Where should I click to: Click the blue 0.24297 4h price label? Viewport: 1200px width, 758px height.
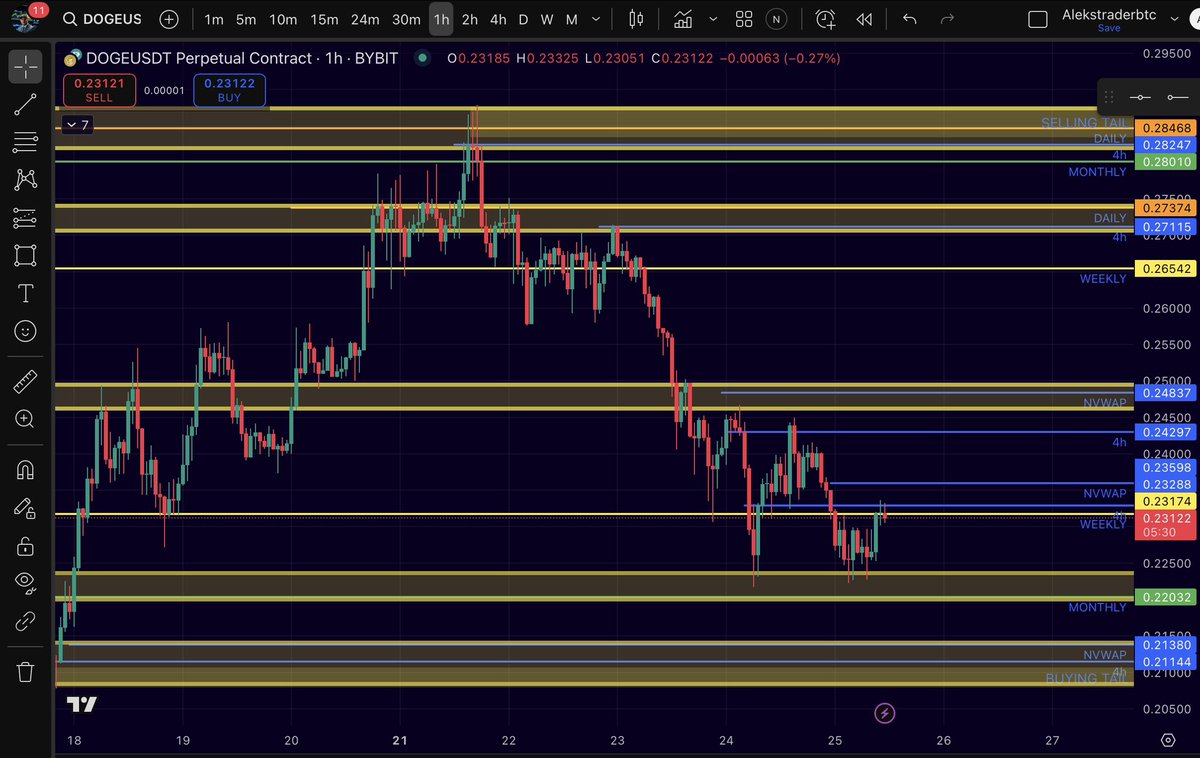(1165, 432)
